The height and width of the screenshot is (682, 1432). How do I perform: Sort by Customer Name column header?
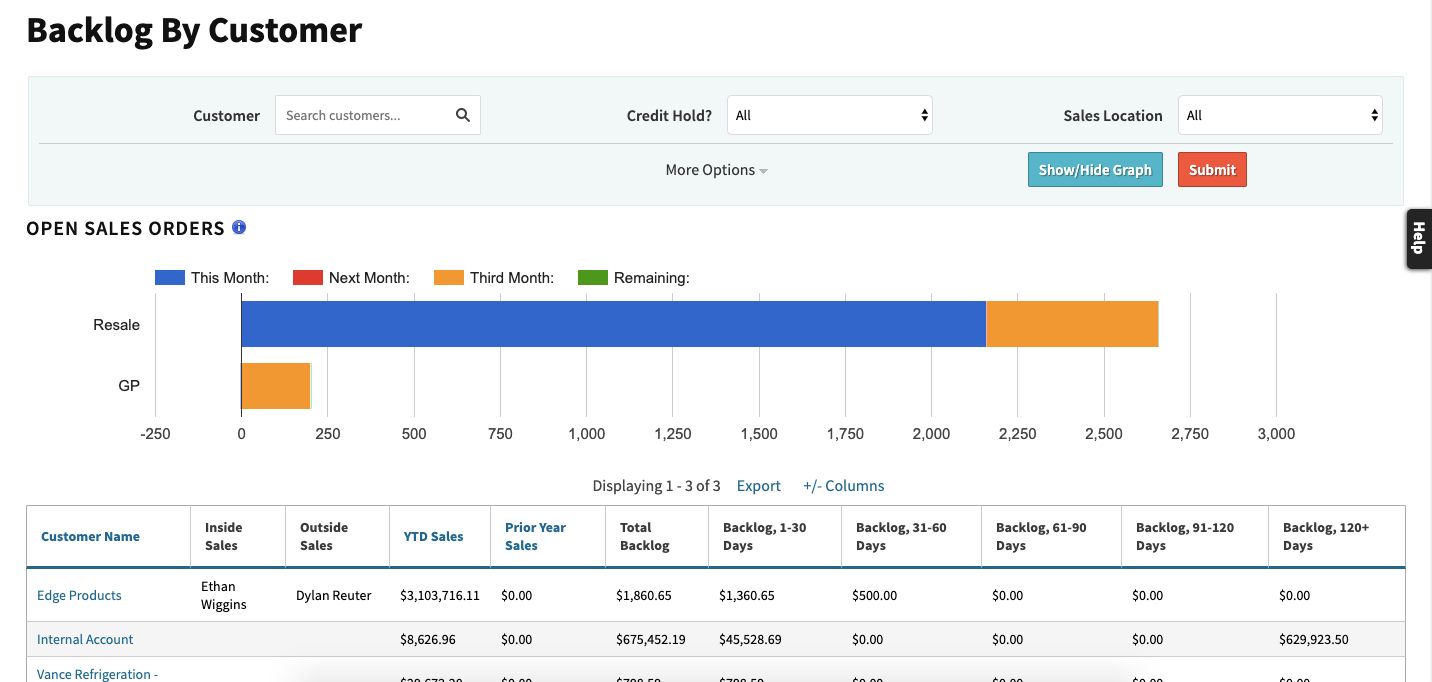pyautogui.click(x=90, y=537)
